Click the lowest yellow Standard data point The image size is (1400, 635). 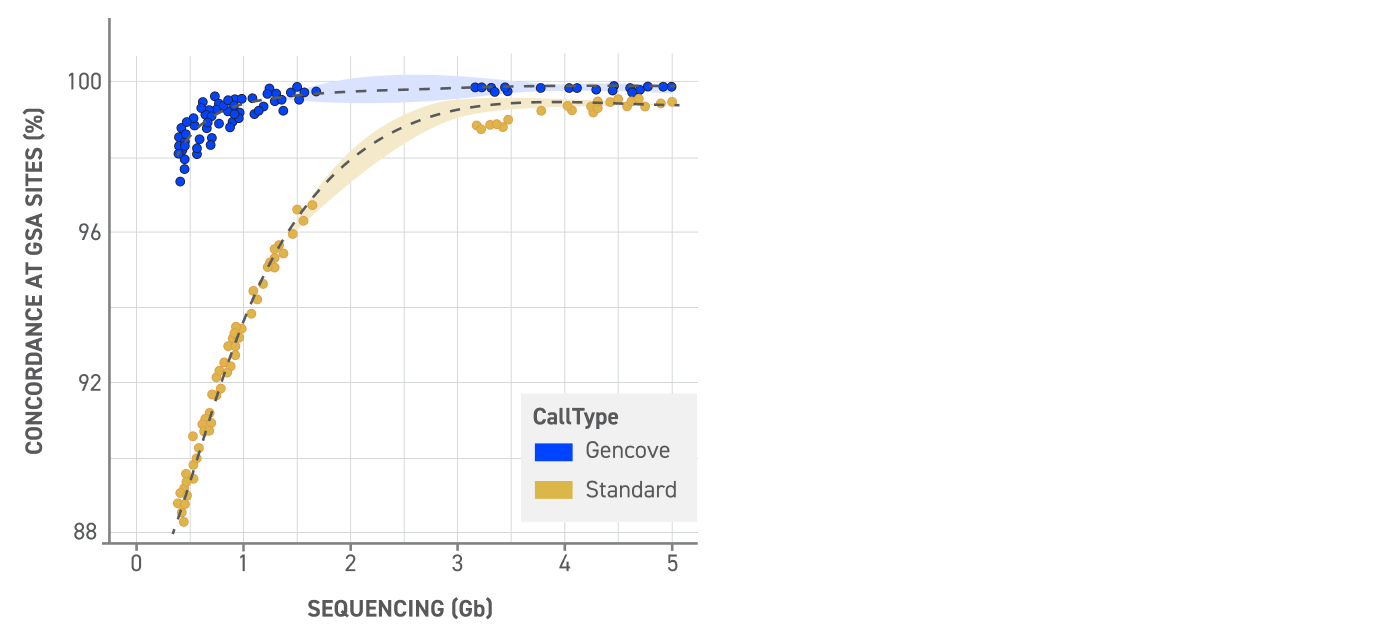pos(184,521)
